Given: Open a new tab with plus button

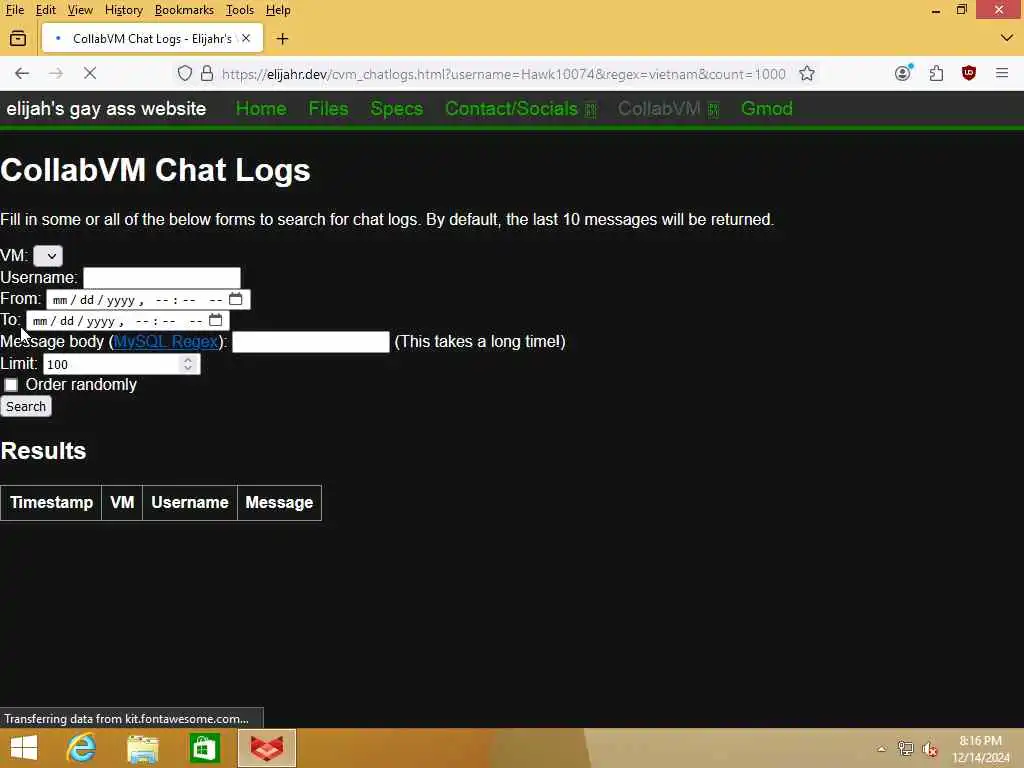Looking at the screenshot, I should coord(282,39).
